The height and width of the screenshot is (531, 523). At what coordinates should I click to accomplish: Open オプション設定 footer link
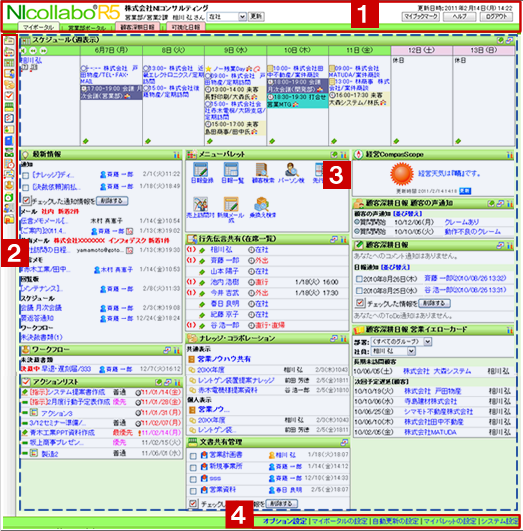coord(285,521)
